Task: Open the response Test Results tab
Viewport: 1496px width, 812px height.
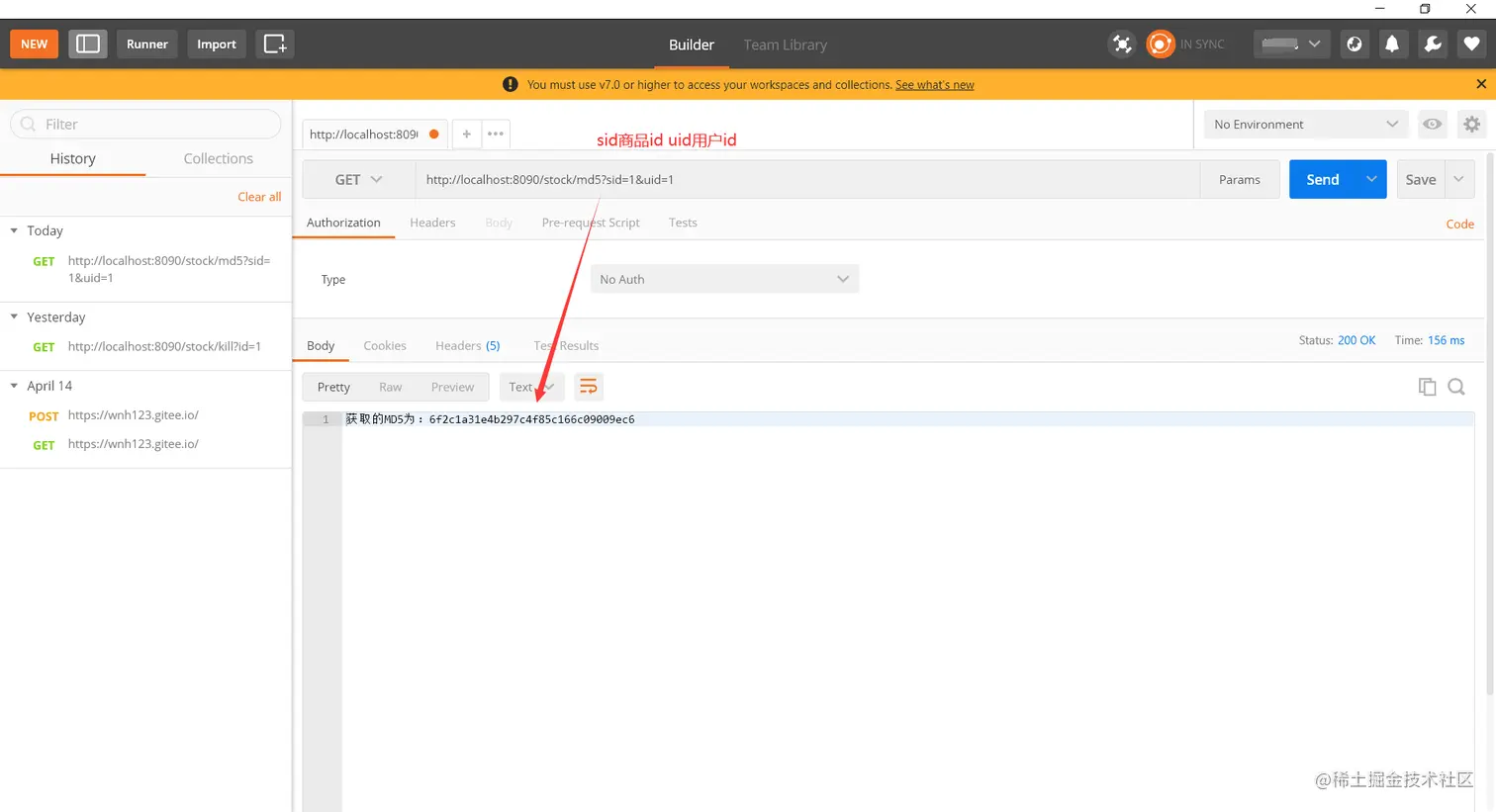Action: pos(566,345)
